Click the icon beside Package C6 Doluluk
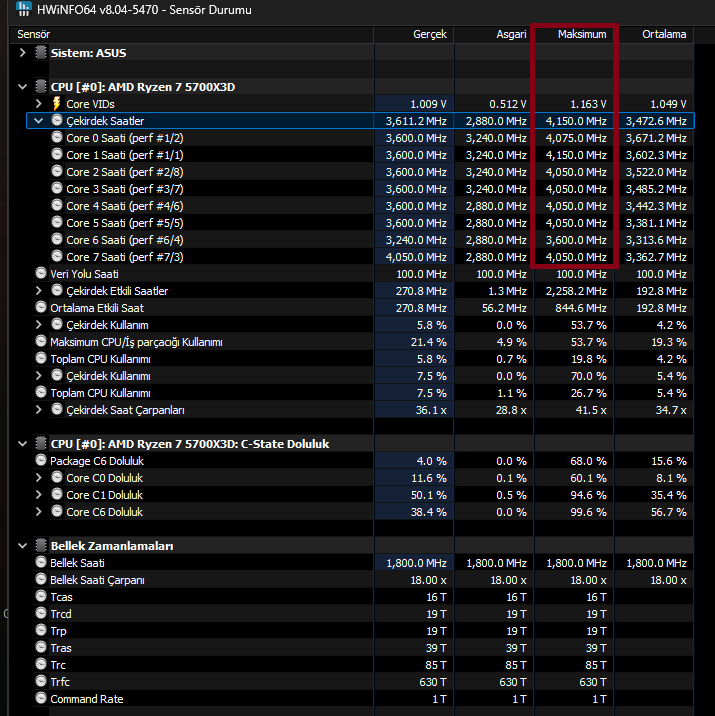The width and height of the screenshot is (715, 716). pyautogui.click(x=41, y=460)
